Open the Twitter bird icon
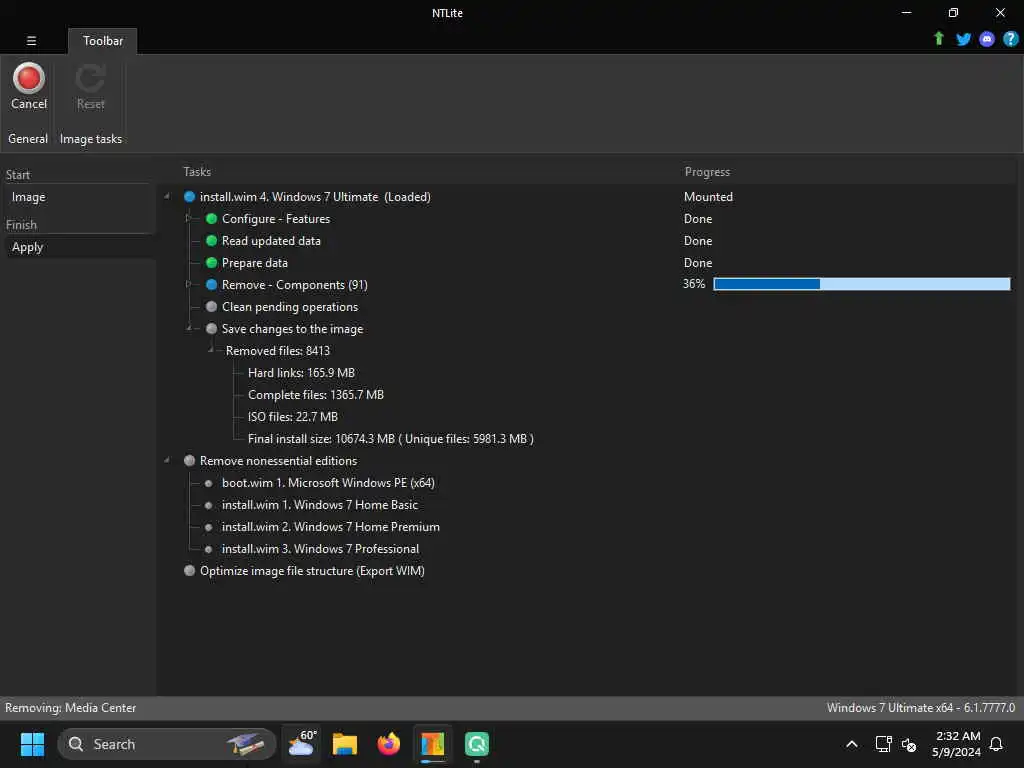 963,39
